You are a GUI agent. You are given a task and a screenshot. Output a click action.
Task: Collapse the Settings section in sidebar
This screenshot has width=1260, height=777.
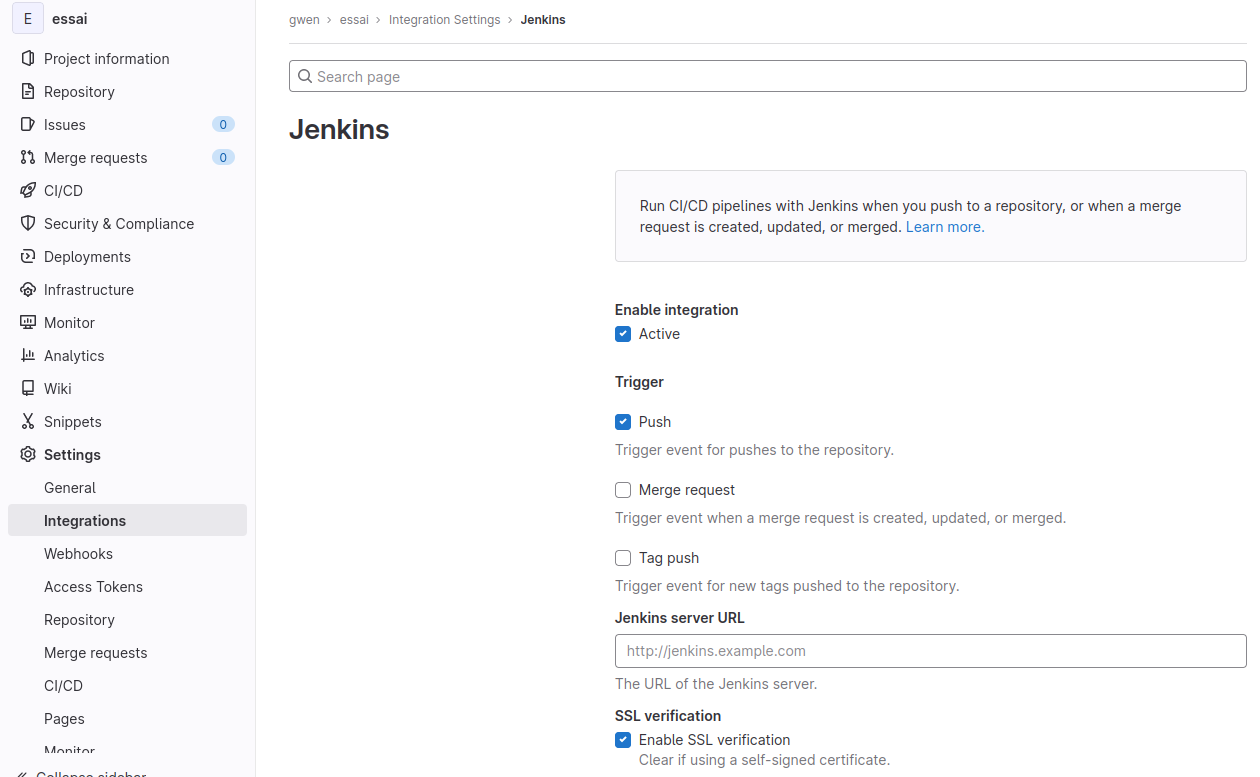[x=72, y=454]
